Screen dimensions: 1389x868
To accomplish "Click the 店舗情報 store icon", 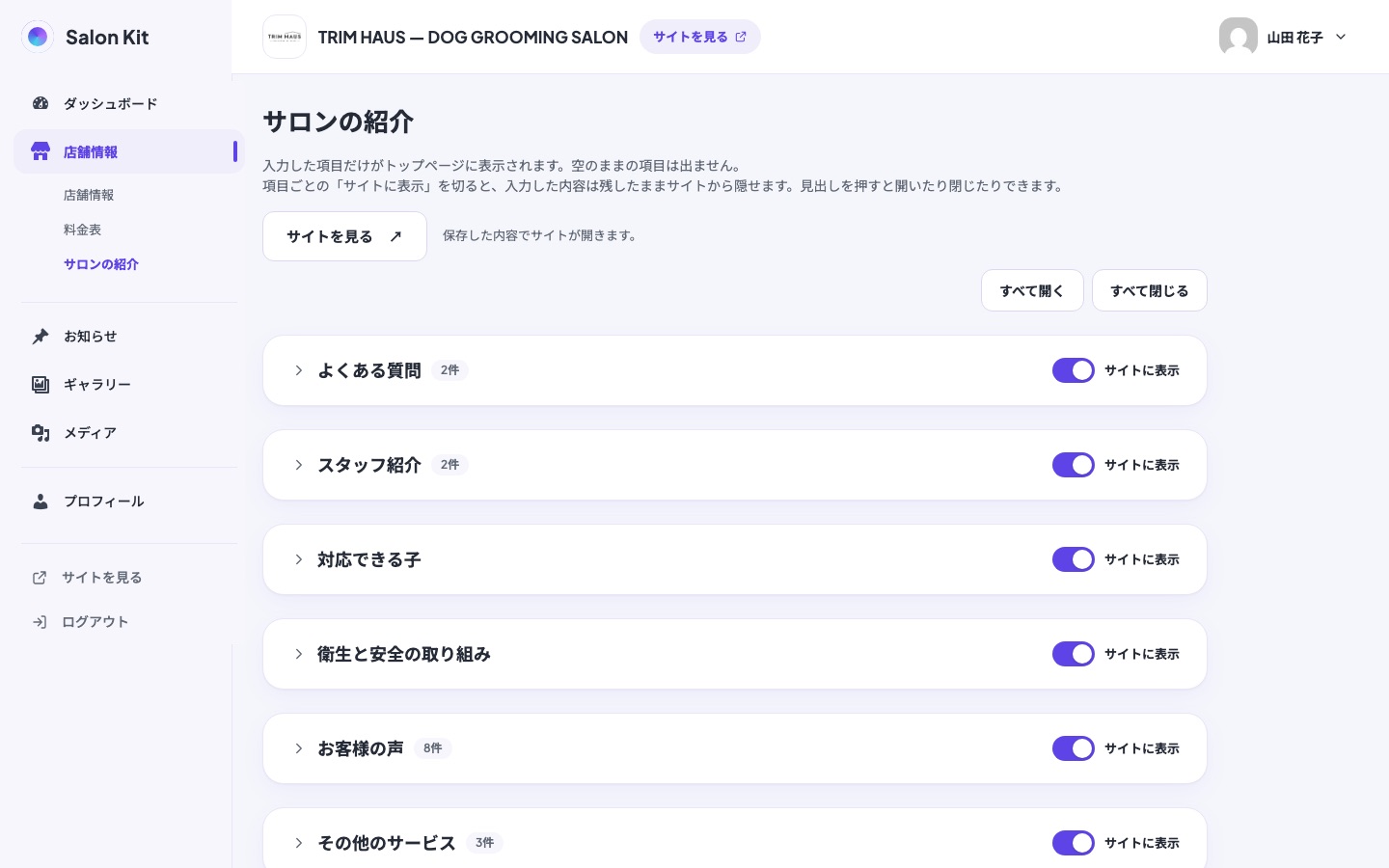I will pos(41,151).
